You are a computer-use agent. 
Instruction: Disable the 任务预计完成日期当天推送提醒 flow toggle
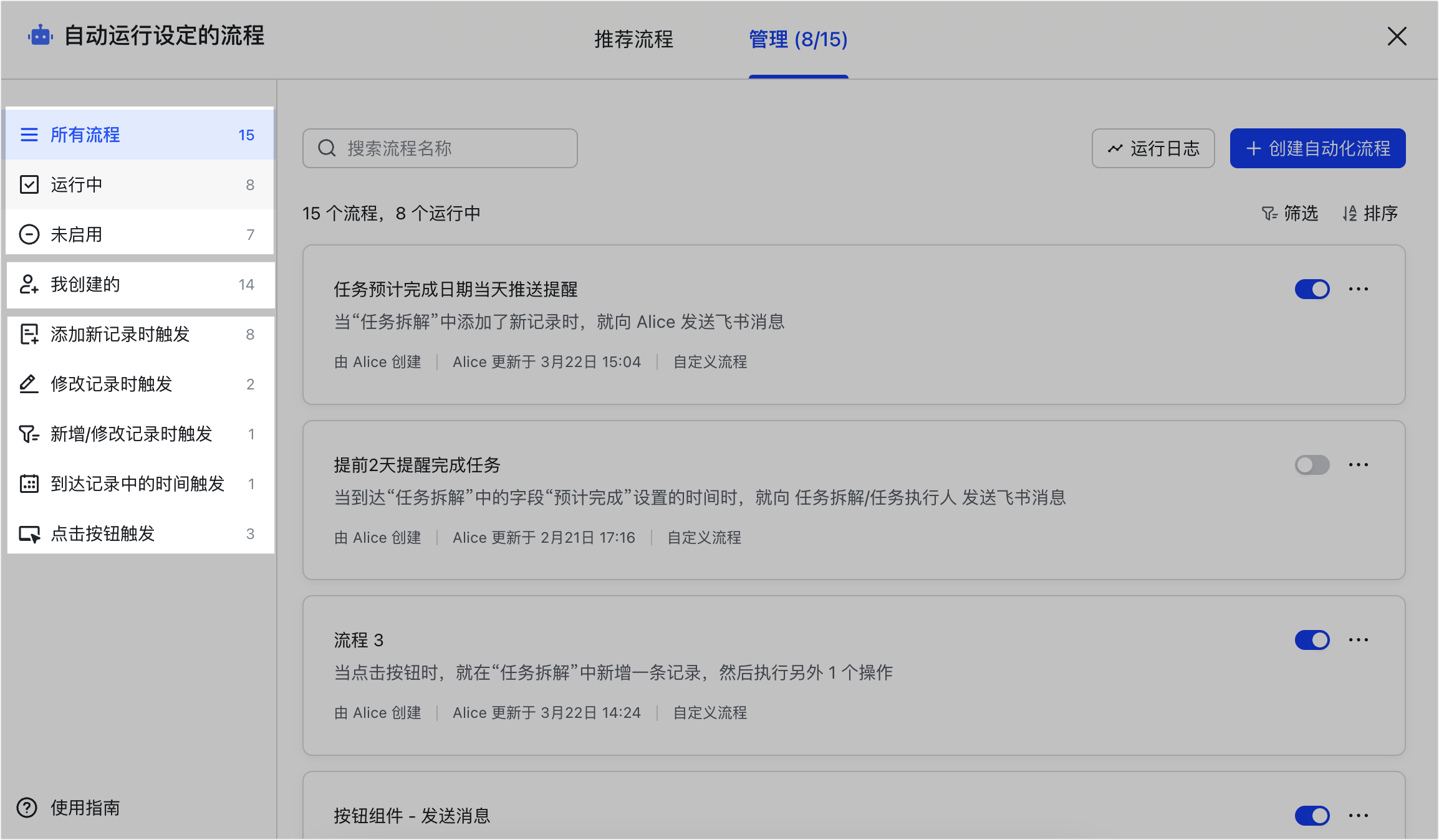(x=1312, y=289)
